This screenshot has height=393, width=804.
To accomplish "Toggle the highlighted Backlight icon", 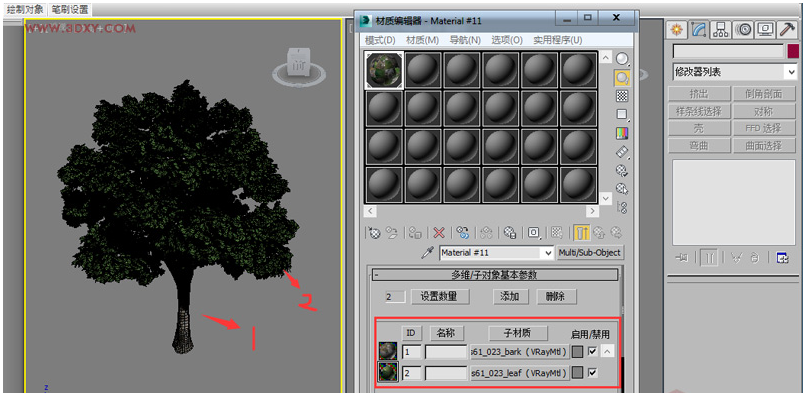I will pyautogui.click(x=622, y=78).
